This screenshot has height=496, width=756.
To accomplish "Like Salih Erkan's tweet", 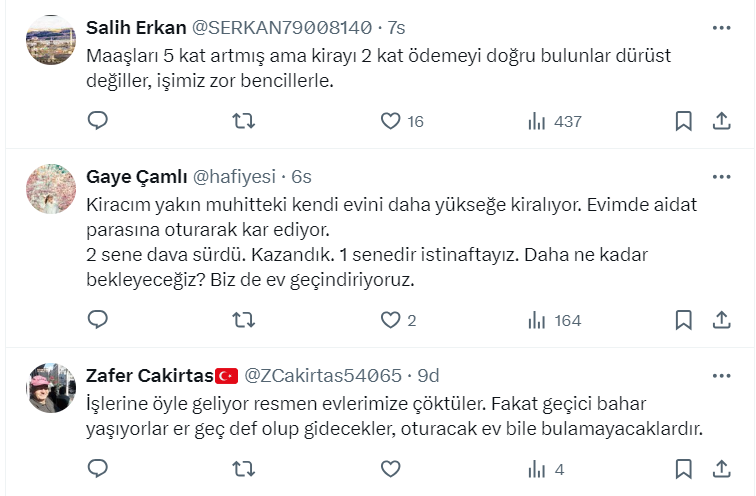I will pyautogui.click(x=391, y=121).
